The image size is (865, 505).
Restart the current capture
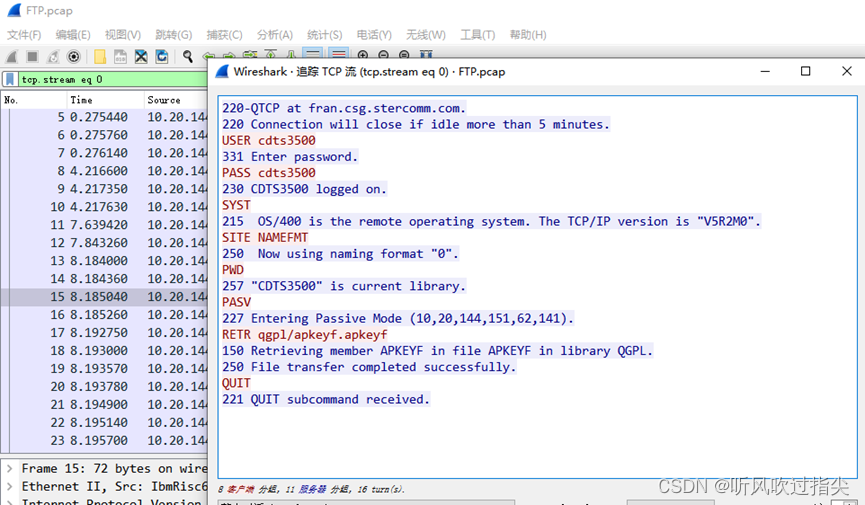pyautogui.click(x=53, y=56)
